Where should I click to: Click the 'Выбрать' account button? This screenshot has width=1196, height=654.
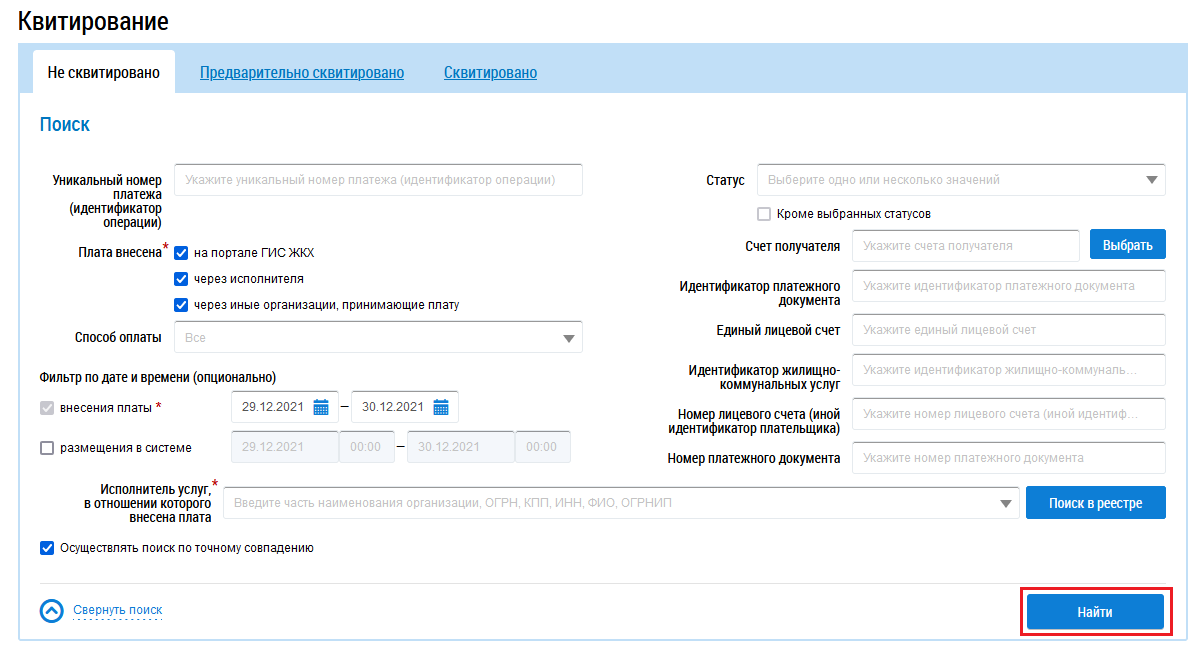1127,245
